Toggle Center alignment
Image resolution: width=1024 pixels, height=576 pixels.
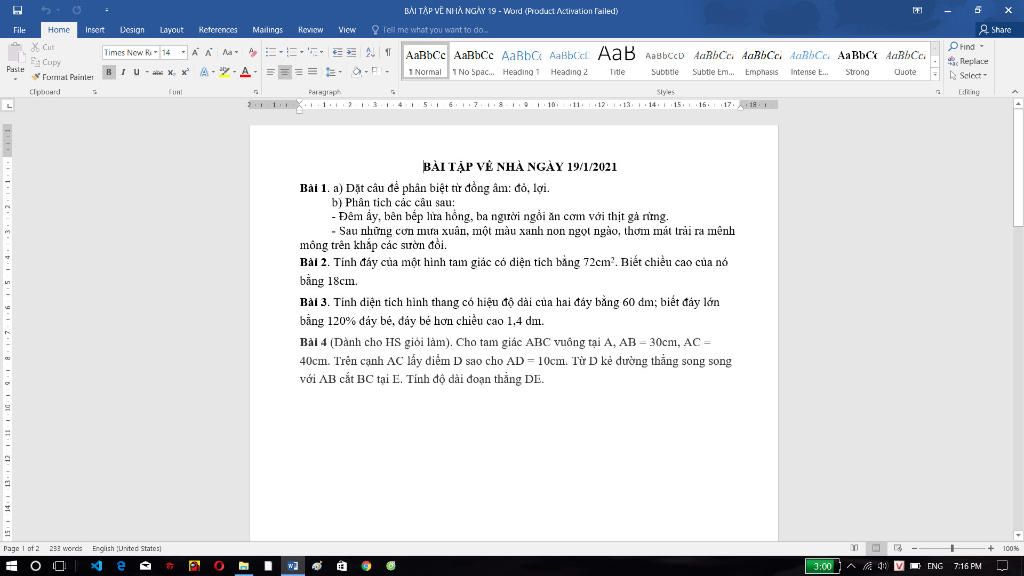point(284,72)
